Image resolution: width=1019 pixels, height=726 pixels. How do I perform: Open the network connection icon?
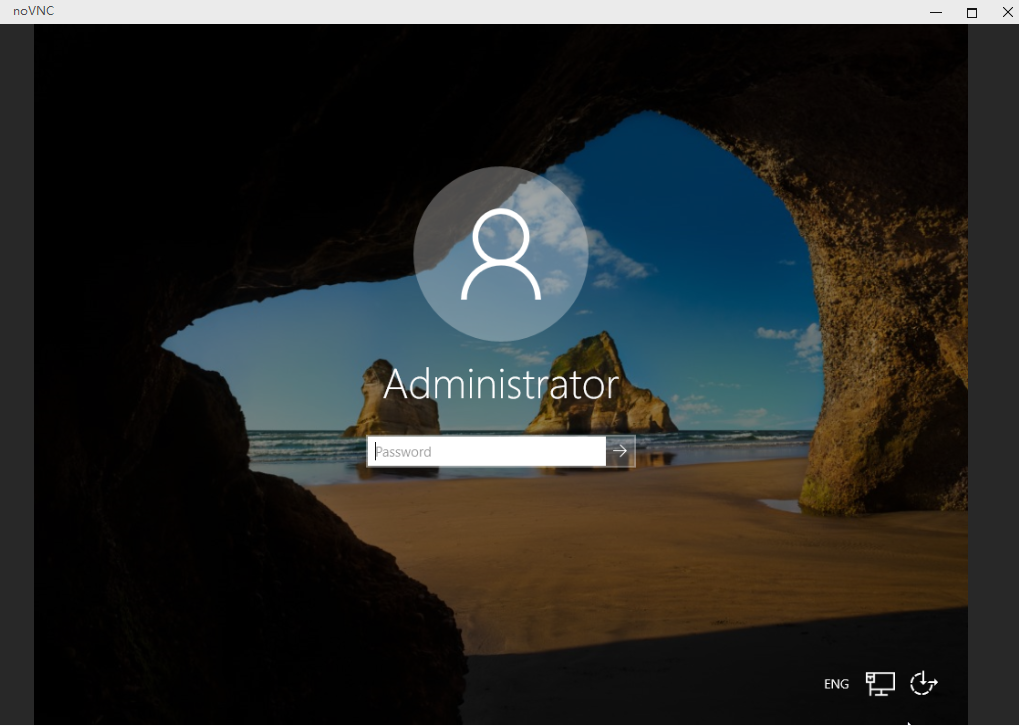880,684
